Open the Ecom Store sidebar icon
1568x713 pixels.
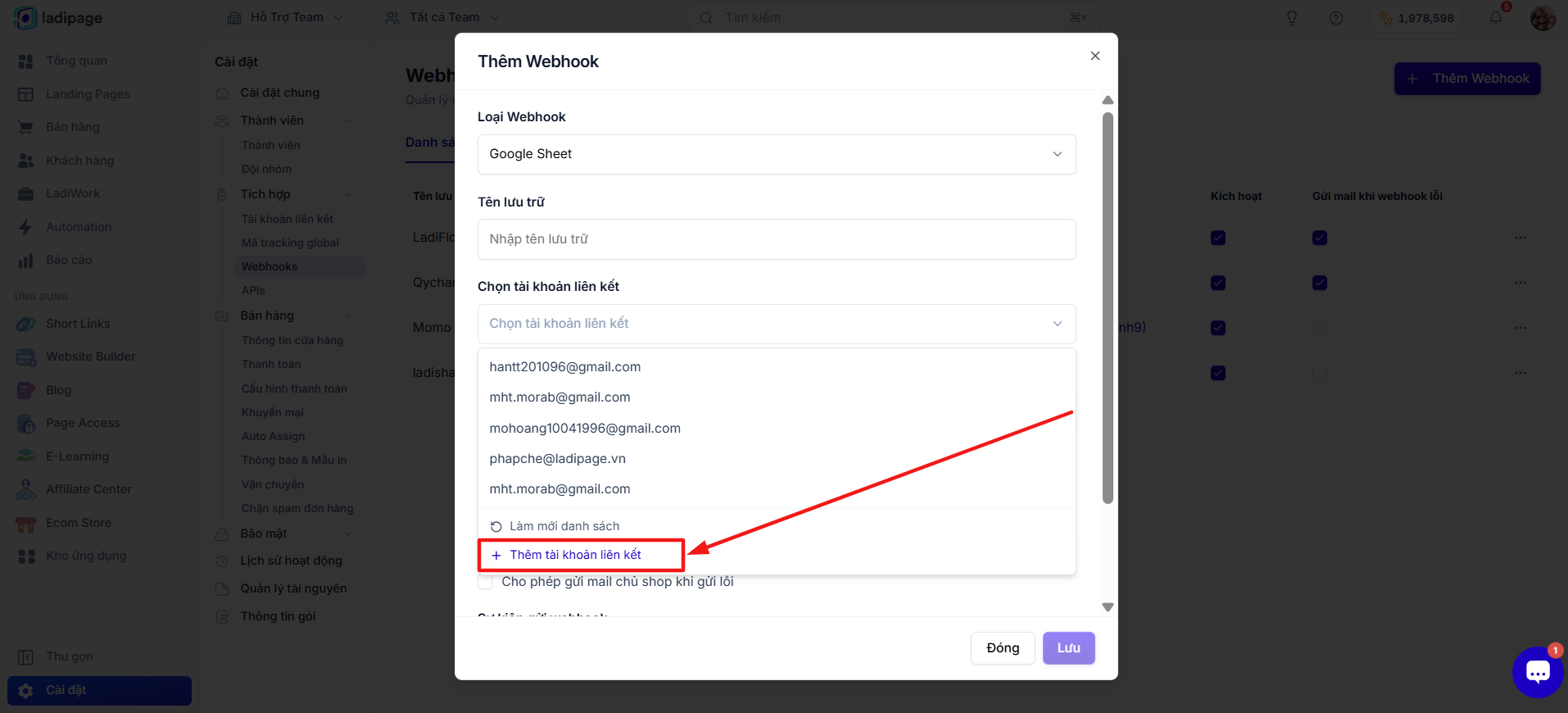tap(26, 523)
